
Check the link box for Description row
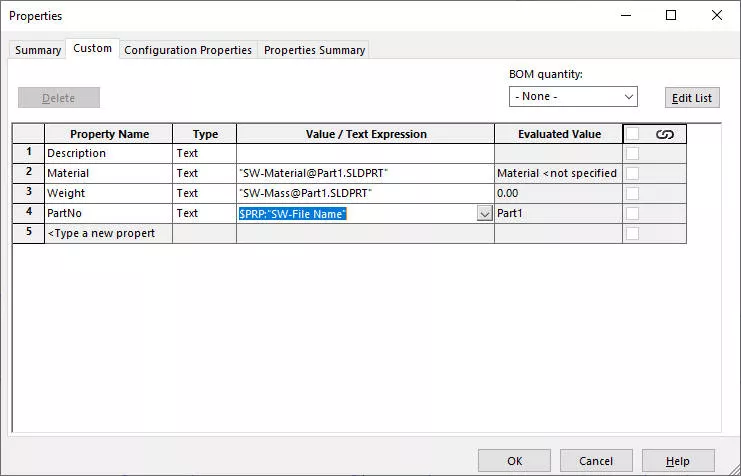(x=632, y=154)
